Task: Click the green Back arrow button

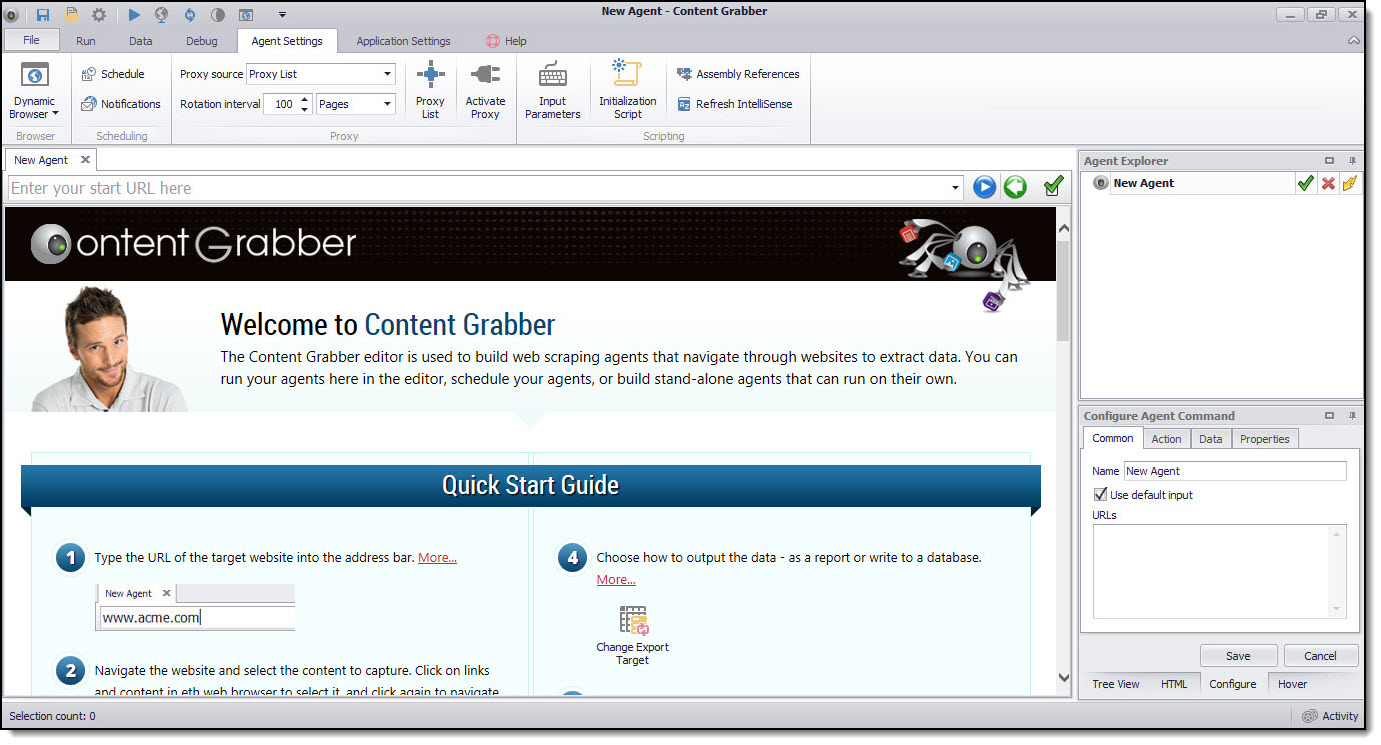Action: click(x=1015, y=187)
